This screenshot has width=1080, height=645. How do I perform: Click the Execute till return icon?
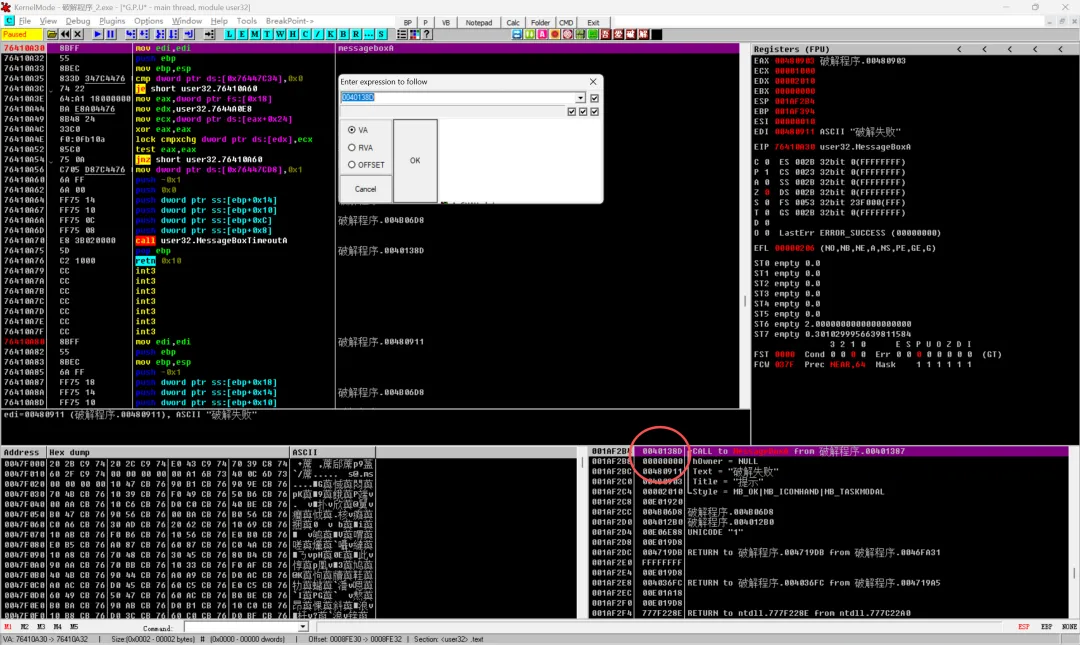(189, 34)
